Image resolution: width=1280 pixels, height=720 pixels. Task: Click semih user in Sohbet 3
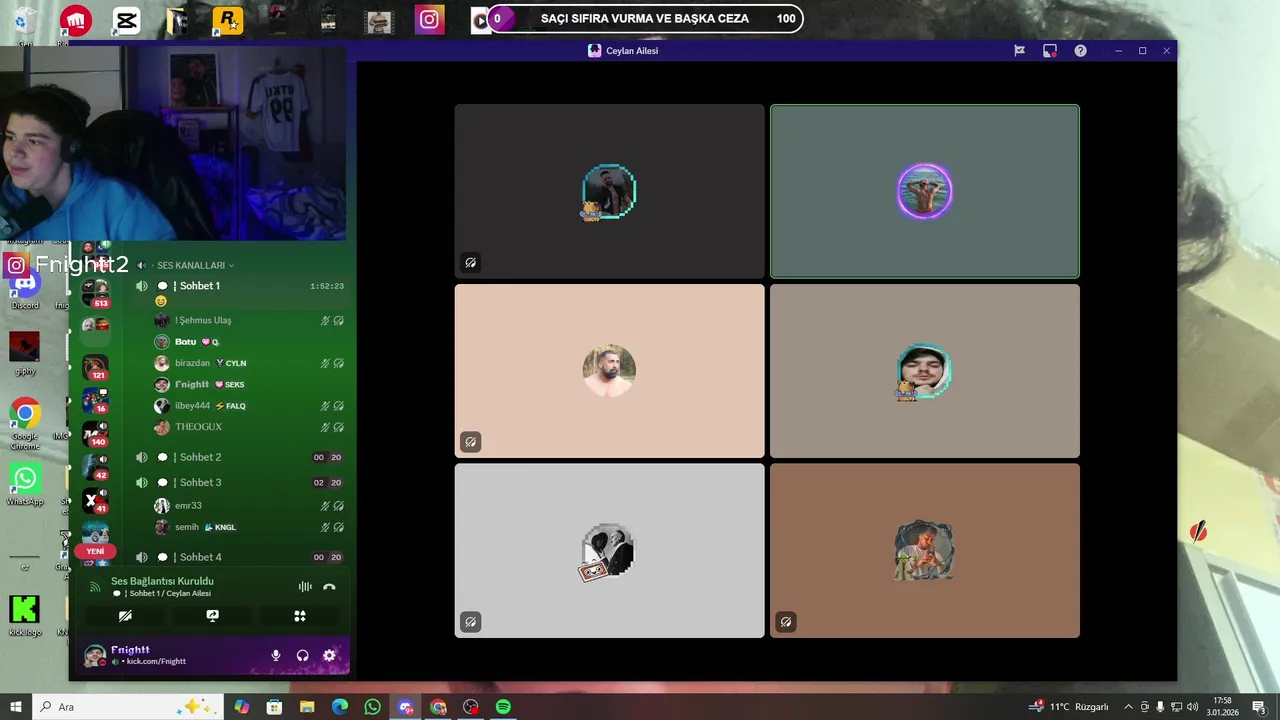(250, 527)
